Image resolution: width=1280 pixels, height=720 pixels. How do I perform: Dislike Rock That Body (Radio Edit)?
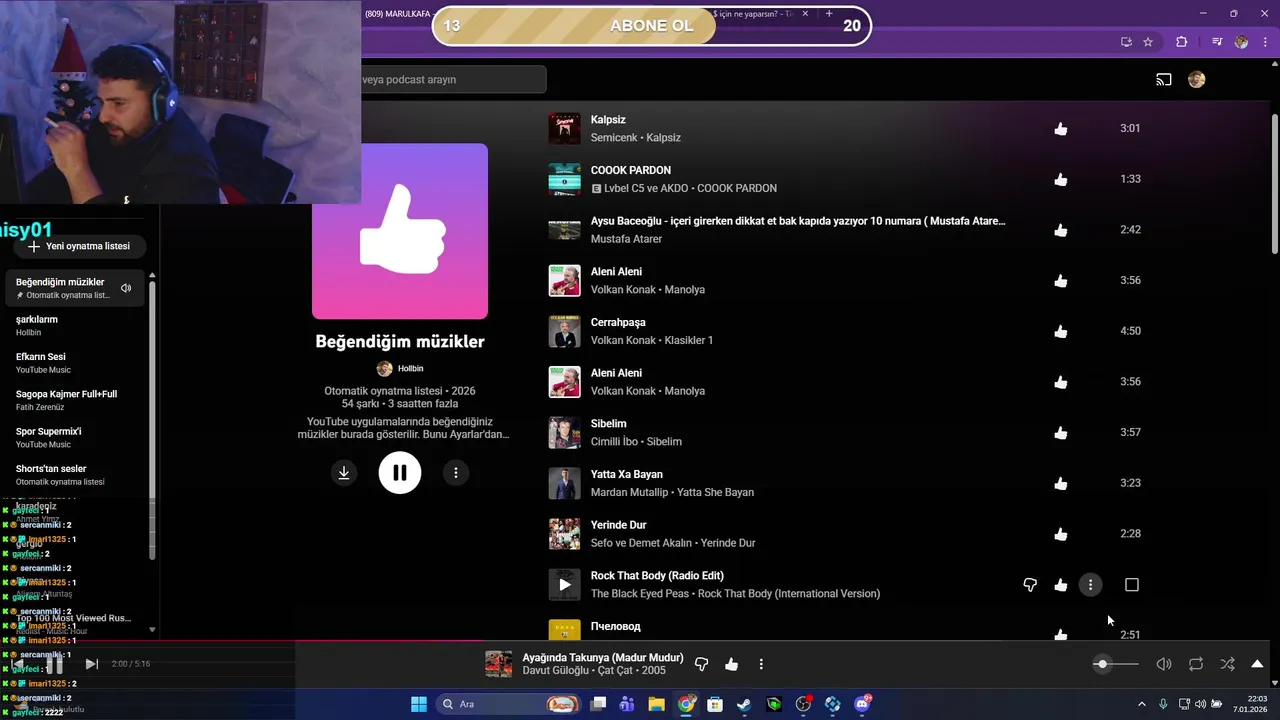(x=1030, y=585)
